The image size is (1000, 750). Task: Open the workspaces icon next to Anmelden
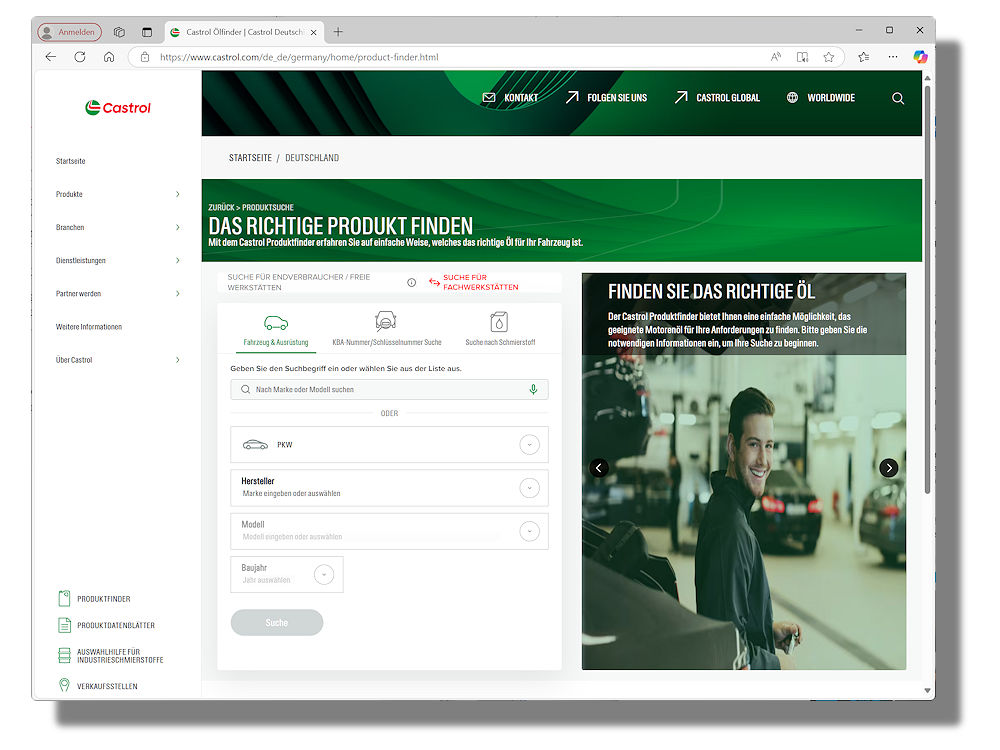click(119, 32)
